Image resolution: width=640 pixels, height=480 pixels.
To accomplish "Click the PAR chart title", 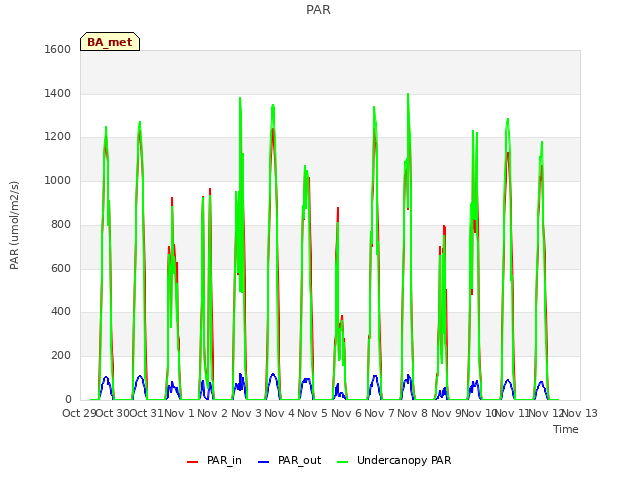I will (318, 10).
